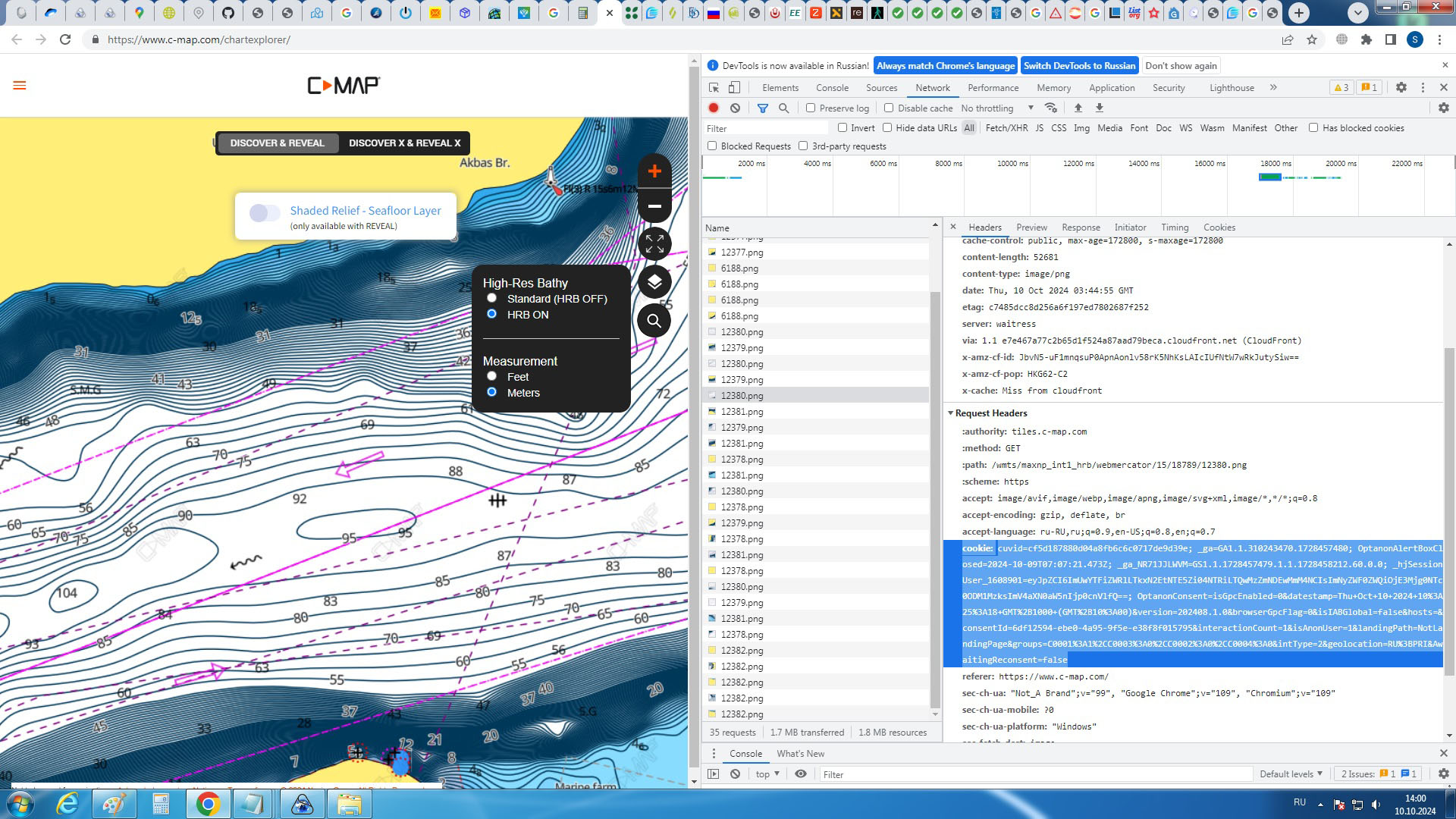
Task: Click the DevTools clear network log icon
Action: pos(735,108)
